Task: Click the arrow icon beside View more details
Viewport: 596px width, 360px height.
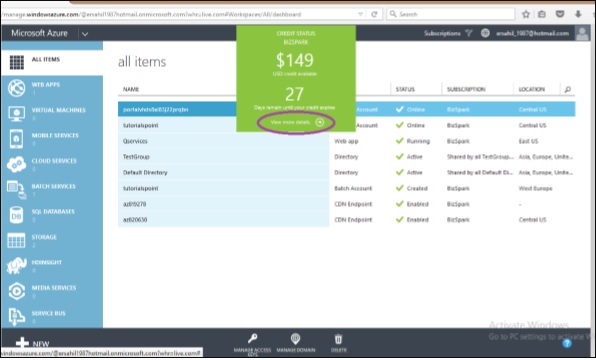Action: click(320, 122)
